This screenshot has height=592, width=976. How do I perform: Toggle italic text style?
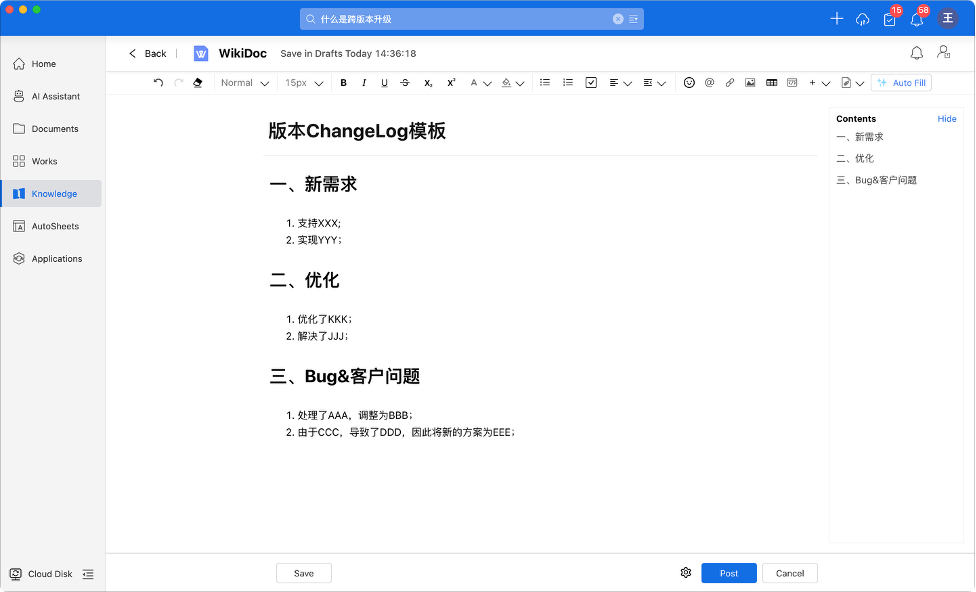(x=364, y=83)
